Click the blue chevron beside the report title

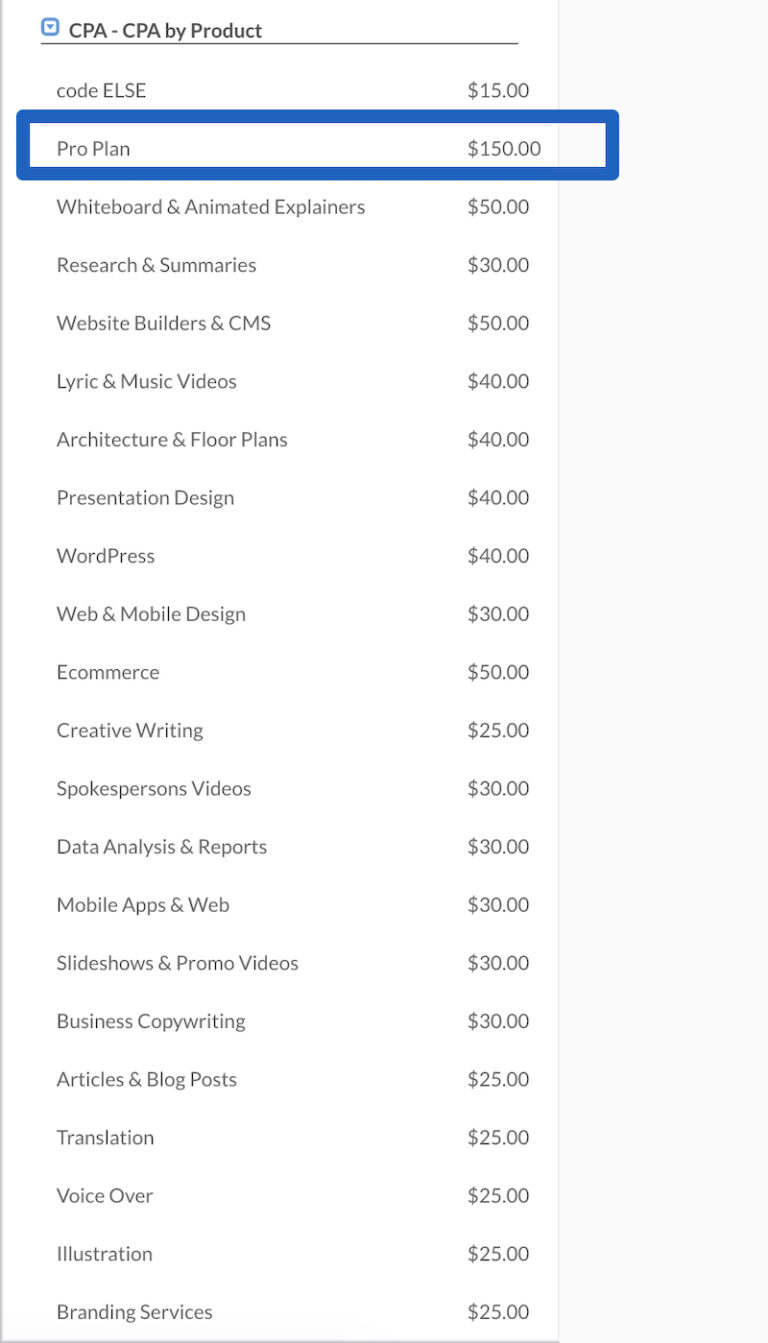click(49, 25)
